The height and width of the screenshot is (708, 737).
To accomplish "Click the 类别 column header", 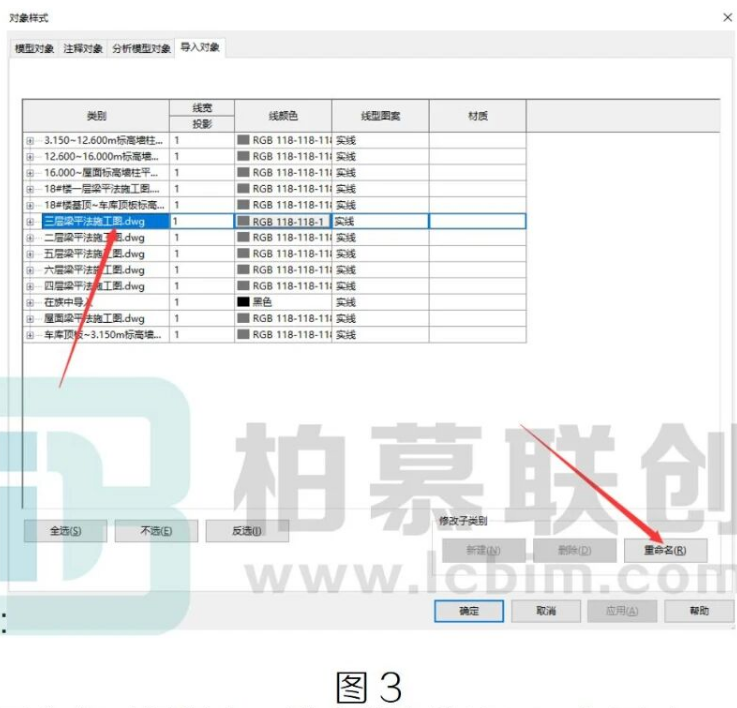I will point(96,116).
